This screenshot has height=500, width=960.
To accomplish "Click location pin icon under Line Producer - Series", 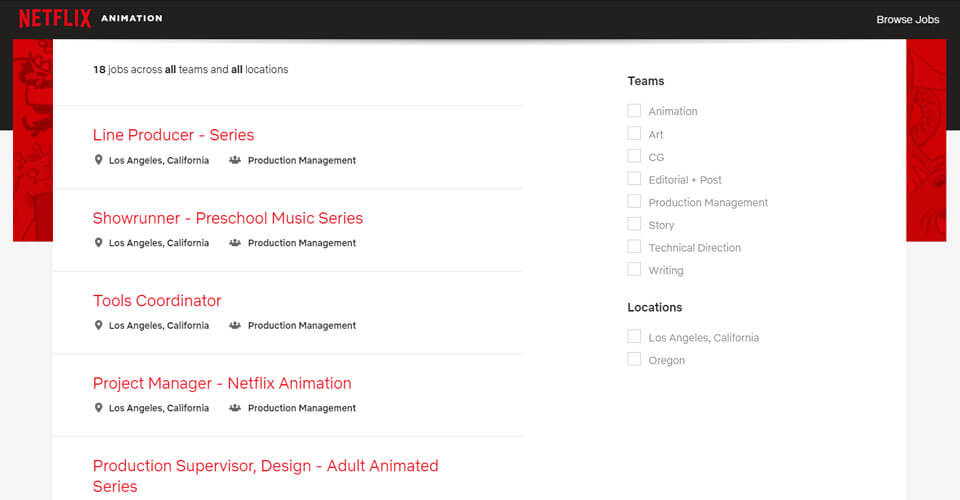I will (x=98, y=160).
